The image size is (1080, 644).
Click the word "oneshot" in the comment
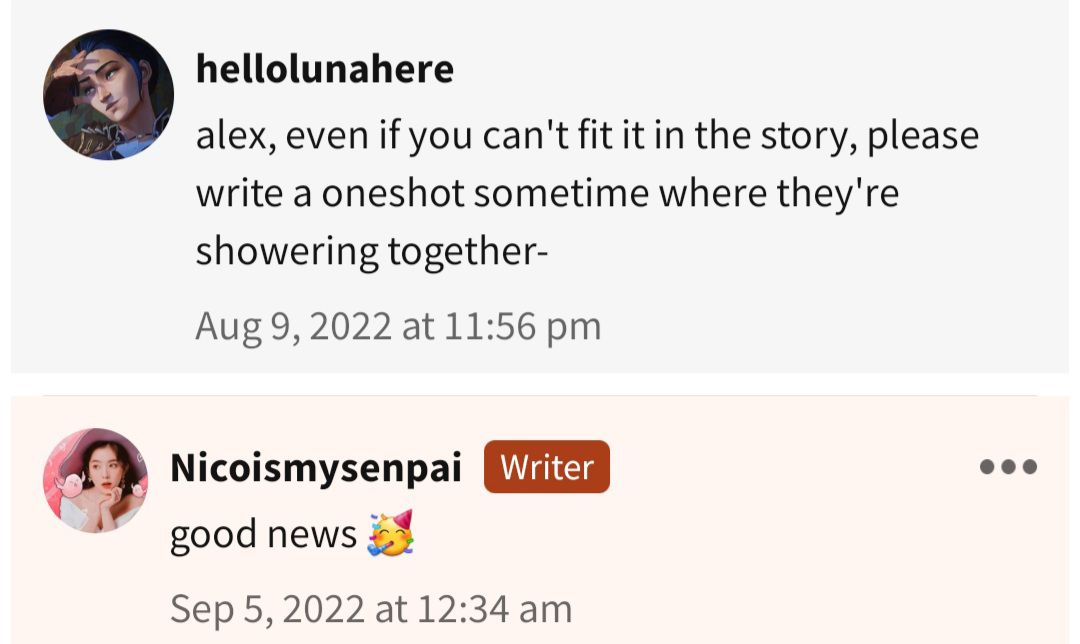389,192
